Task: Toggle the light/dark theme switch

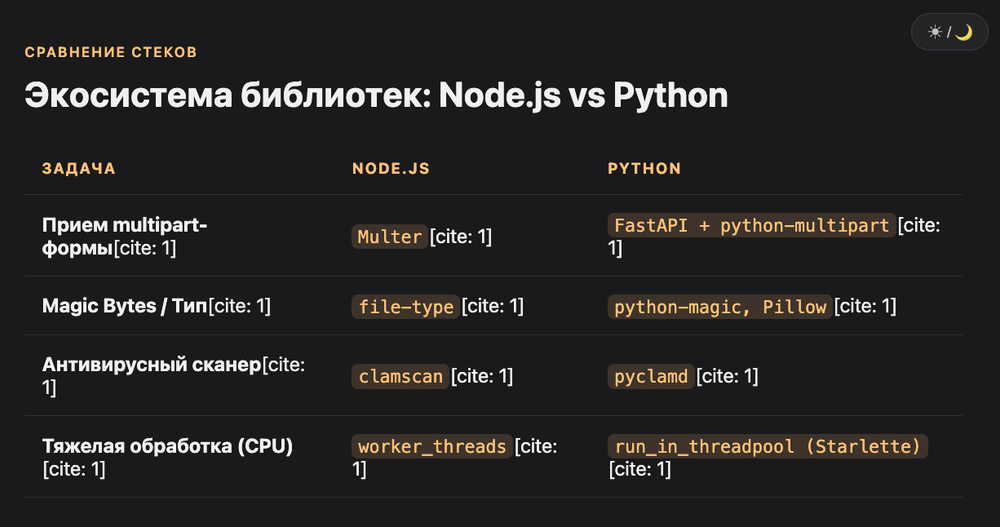Action: click(949, 32)
